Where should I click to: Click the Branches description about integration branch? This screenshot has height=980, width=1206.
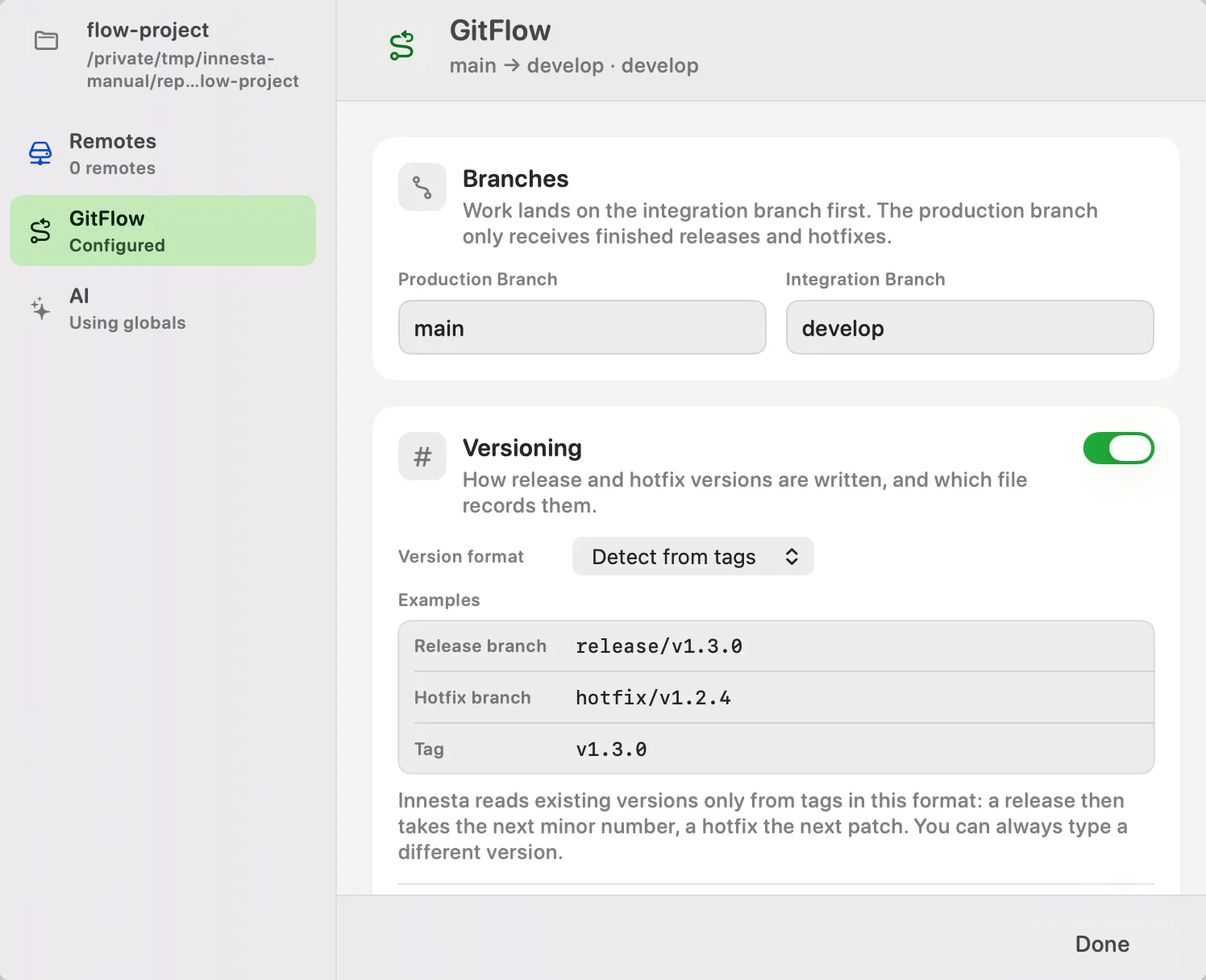pos(780,223)
